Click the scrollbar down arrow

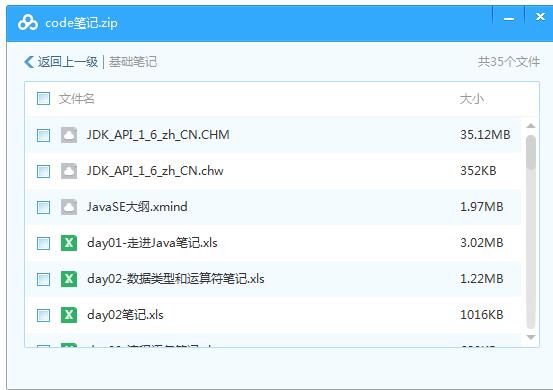pos(531,337)
